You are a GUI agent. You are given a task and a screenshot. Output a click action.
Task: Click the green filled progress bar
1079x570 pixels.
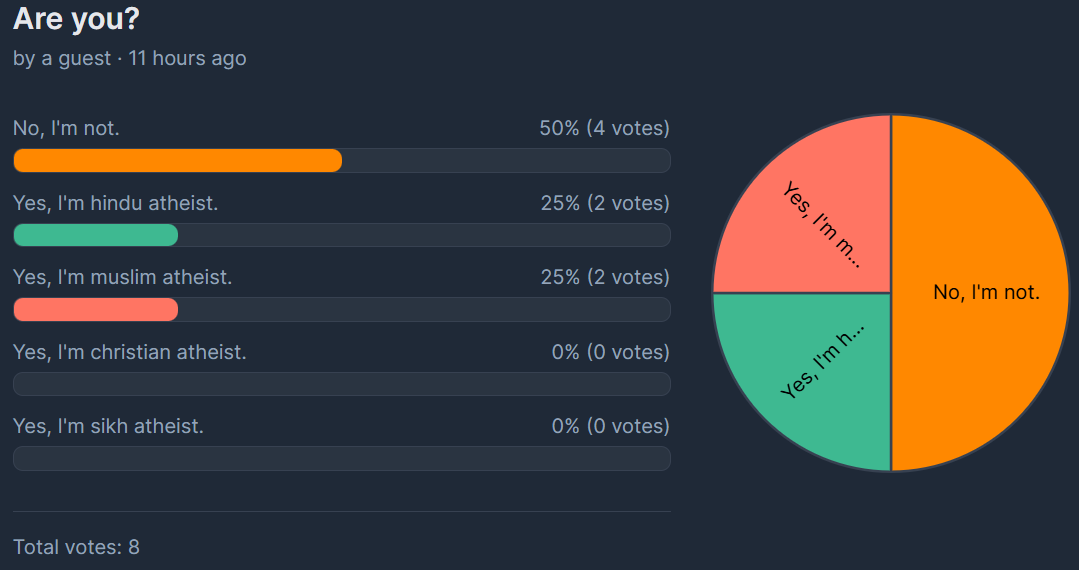[x=95, y=235]
